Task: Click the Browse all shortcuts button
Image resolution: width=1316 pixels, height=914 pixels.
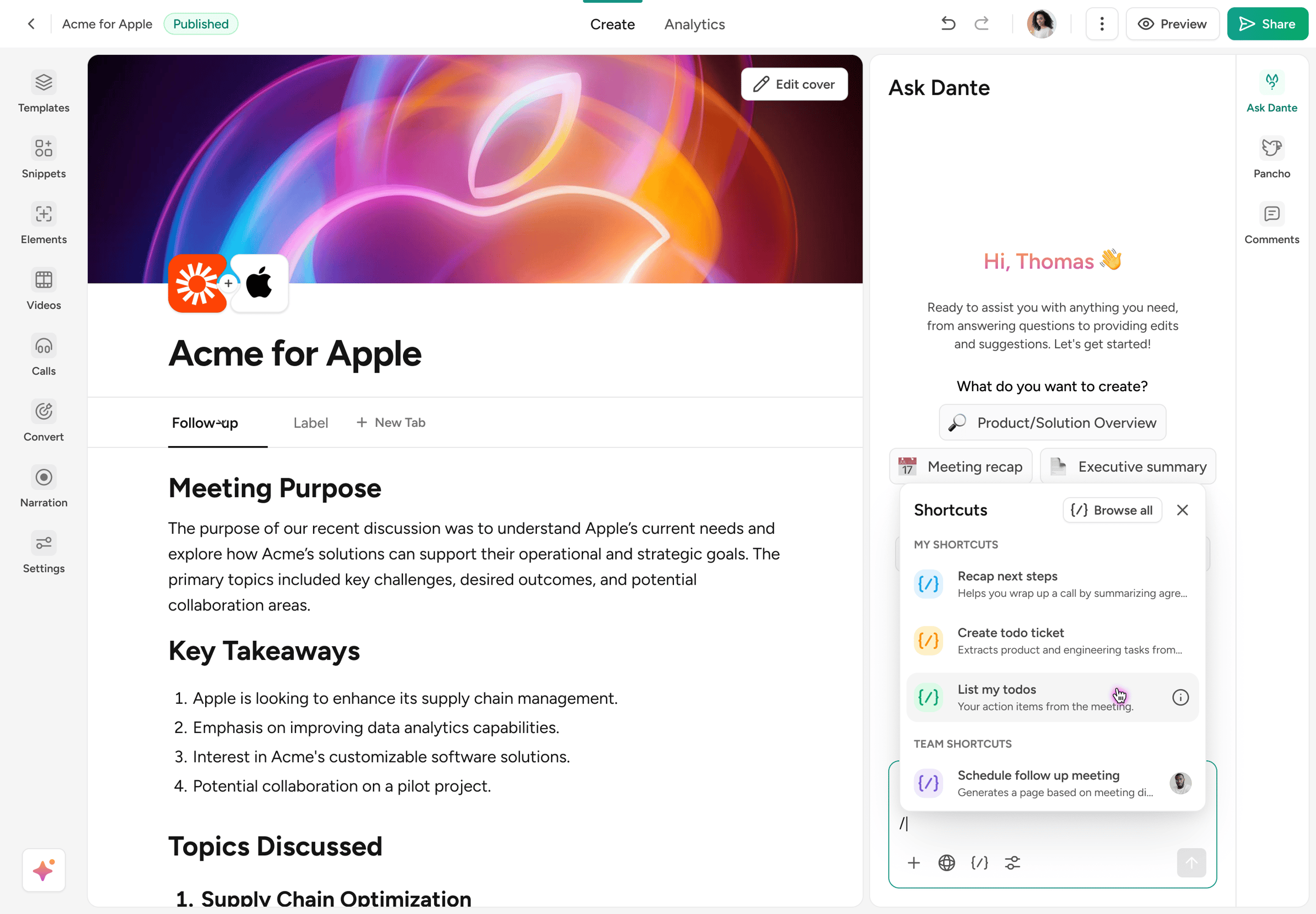Action: 1111,510
